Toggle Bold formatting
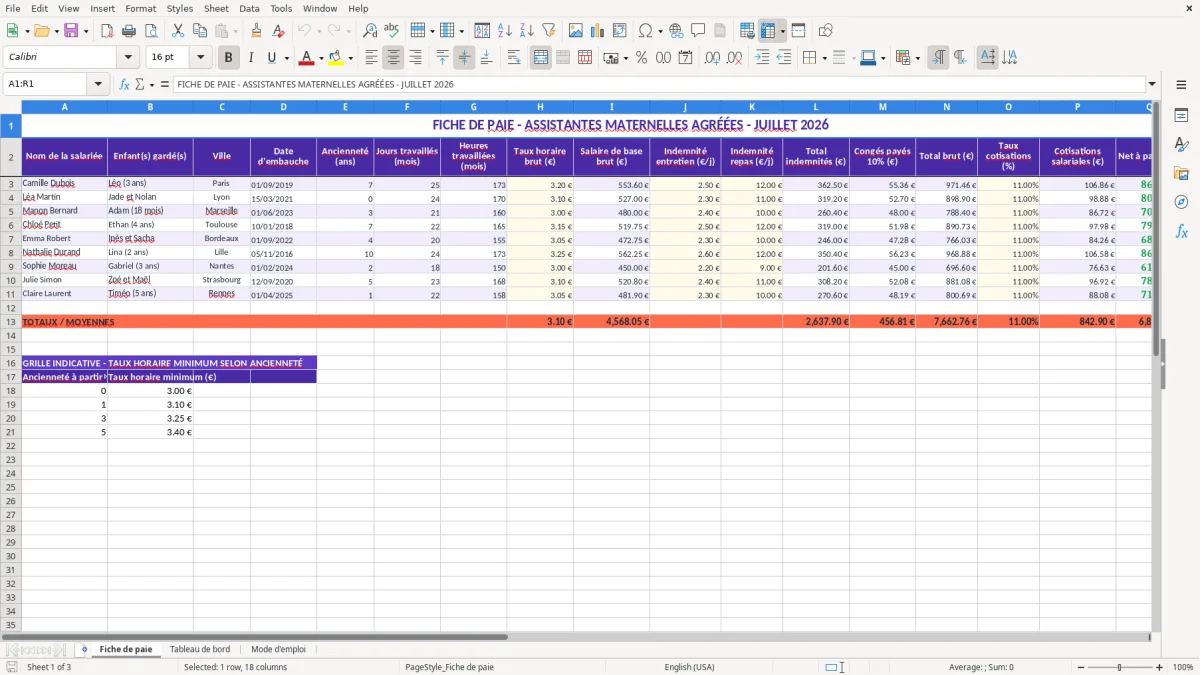Image resolution: width=1200 pixels, height=675 pixels. click(229, 58)
